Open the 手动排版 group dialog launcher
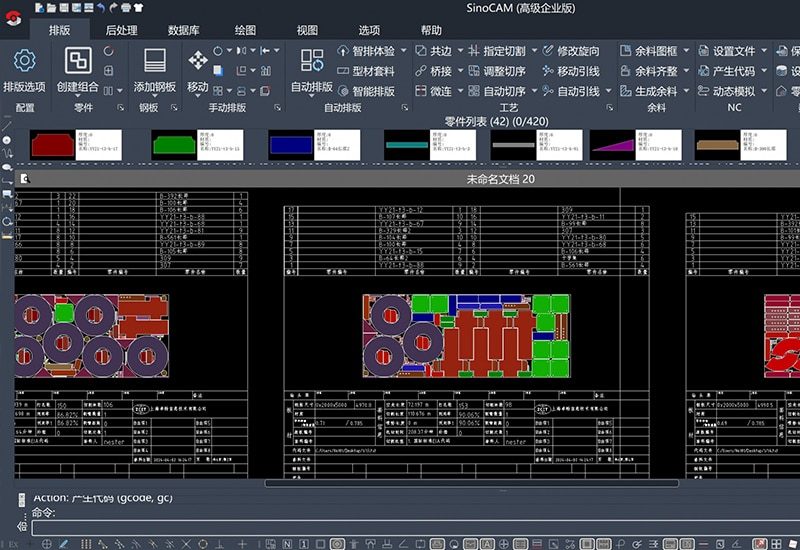800x550 pixels. 278,108
